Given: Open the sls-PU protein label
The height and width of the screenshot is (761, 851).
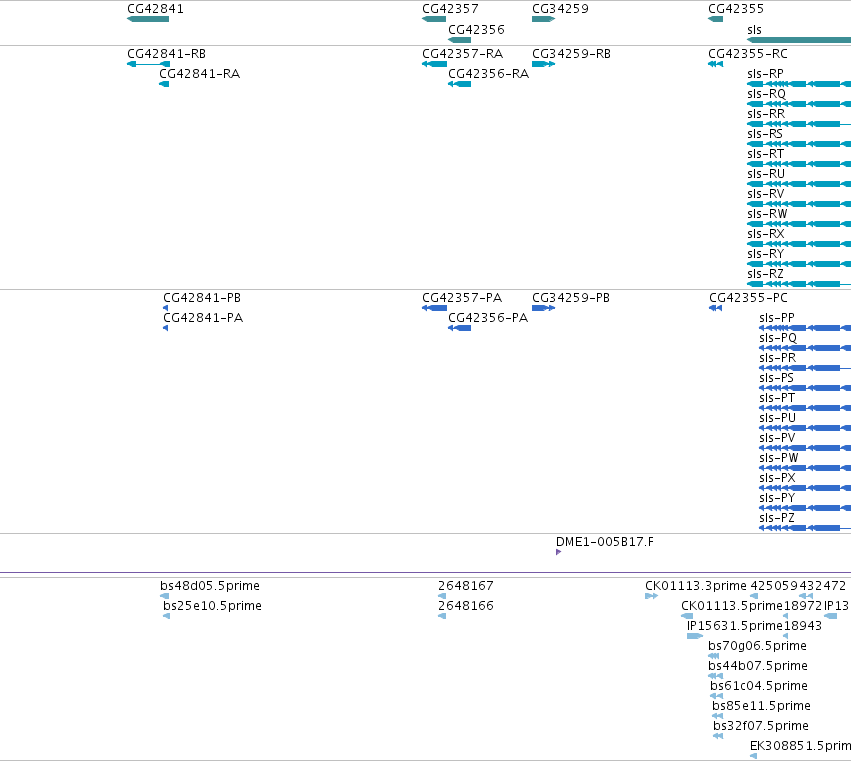Looking at the screenshot, I should coord(778,418).
